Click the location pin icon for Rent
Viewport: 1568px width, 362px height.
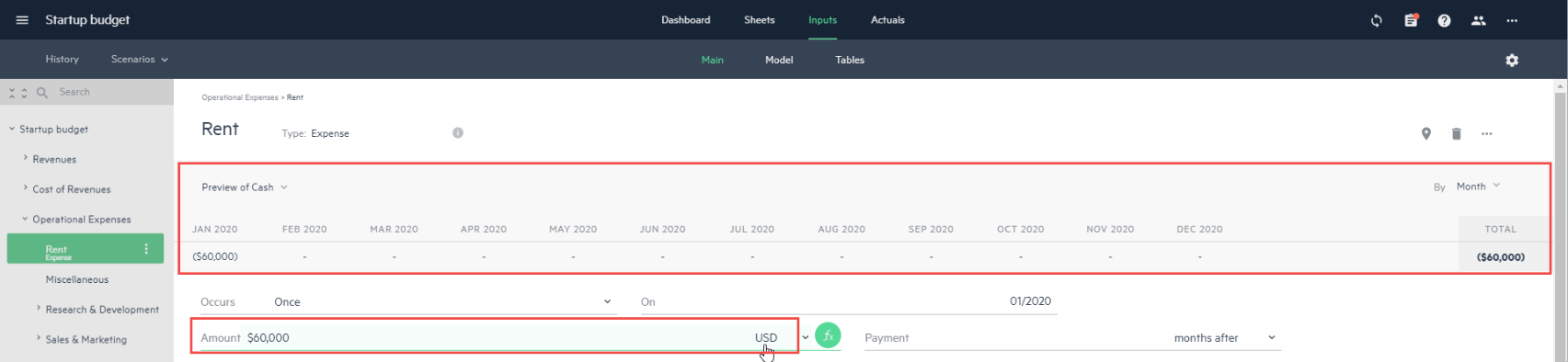click(1426, 134)
